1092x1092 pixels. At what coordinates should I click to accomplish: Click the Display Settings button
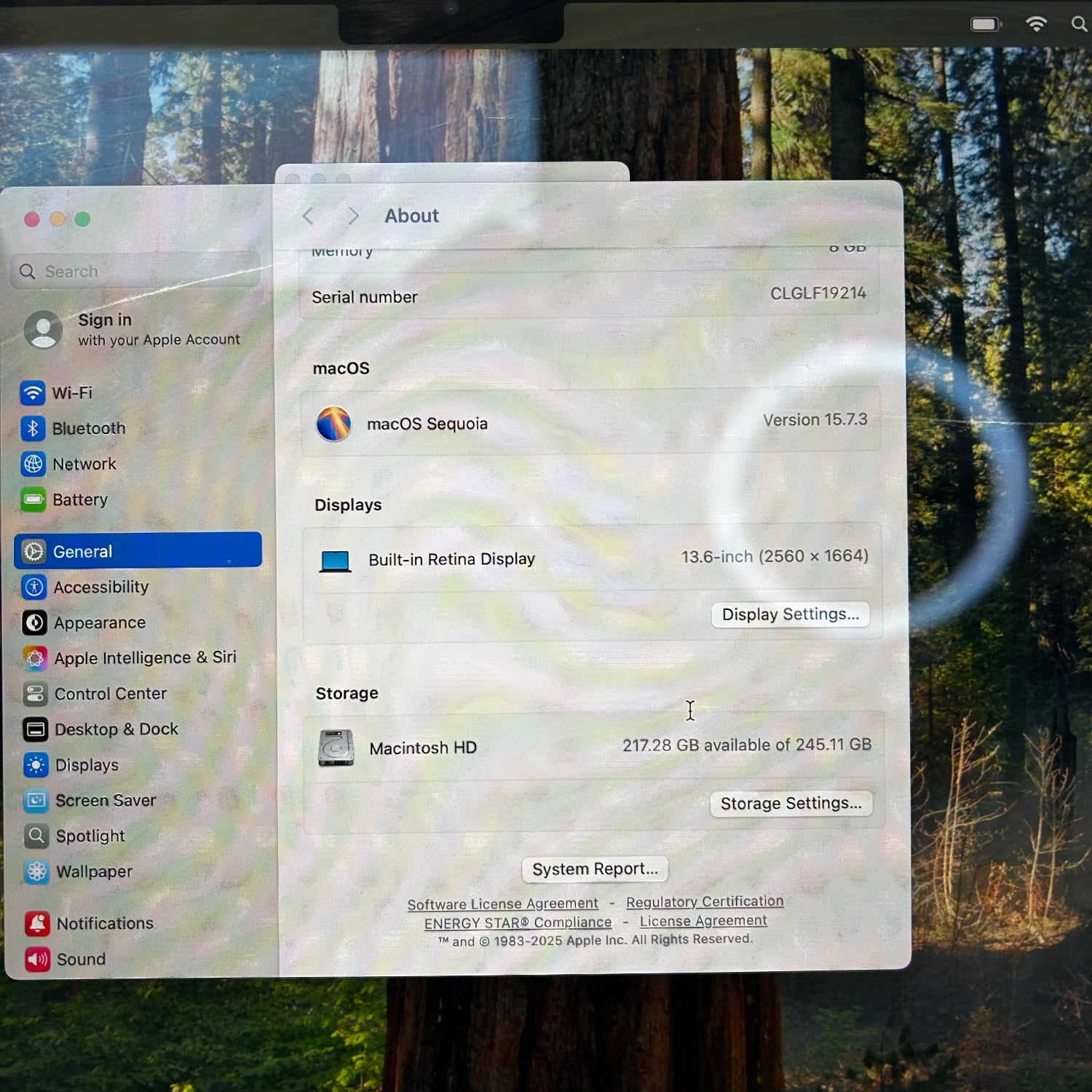[x=790, y=614]
